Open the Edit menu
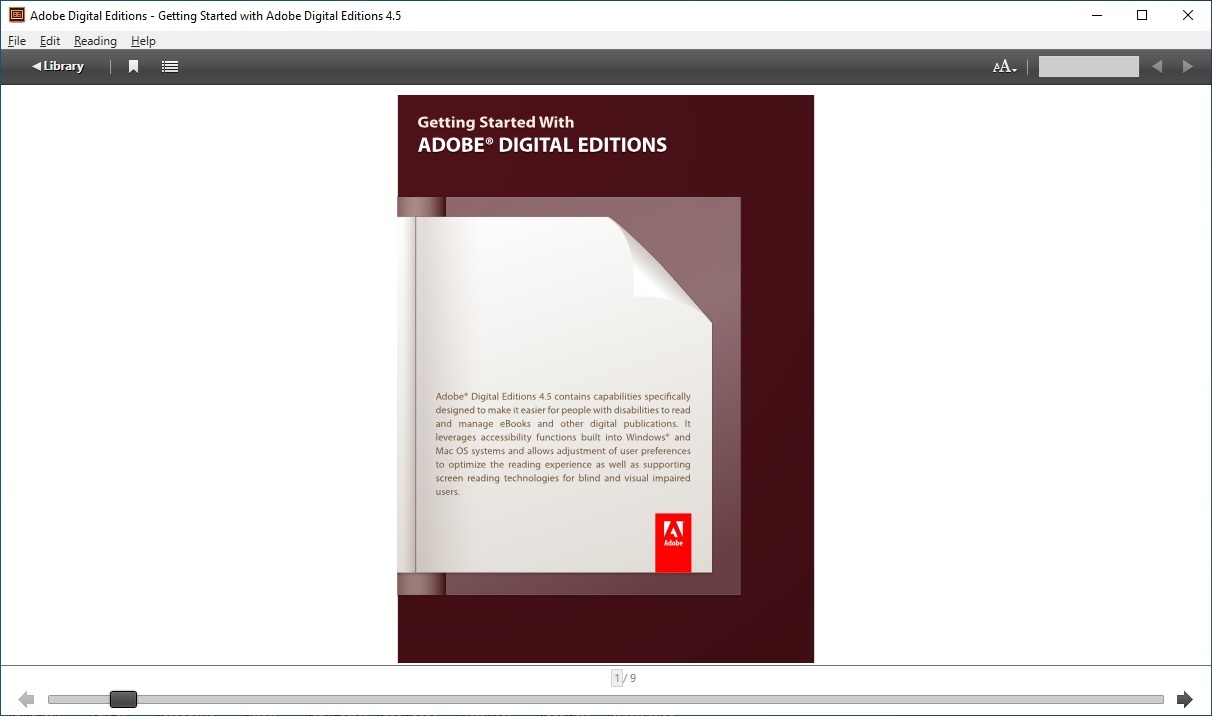Viewport: 1212px width, 716px height. 50,41
